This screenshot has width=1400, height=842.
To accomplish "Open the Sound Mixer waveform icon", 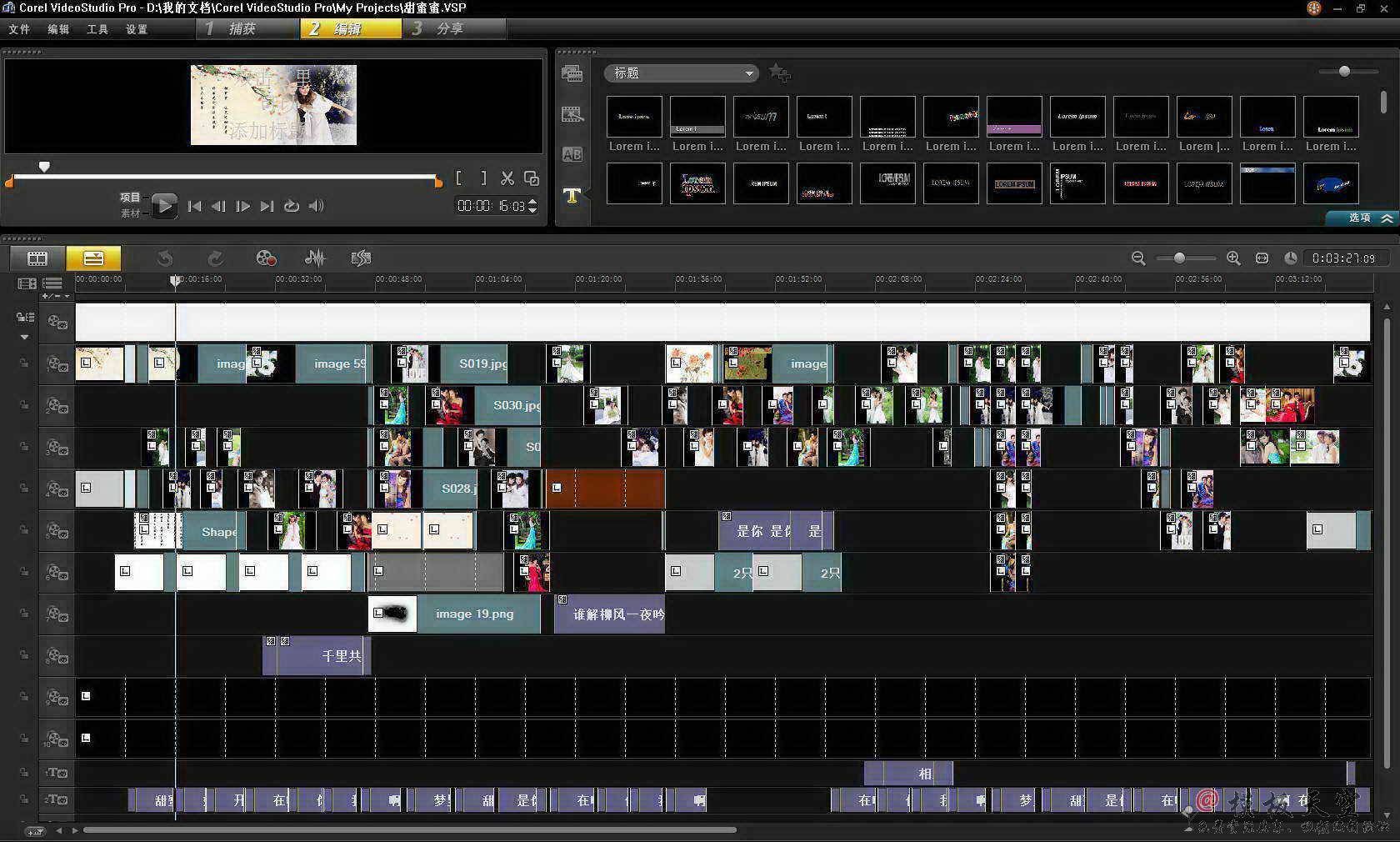I will (315, 258).
